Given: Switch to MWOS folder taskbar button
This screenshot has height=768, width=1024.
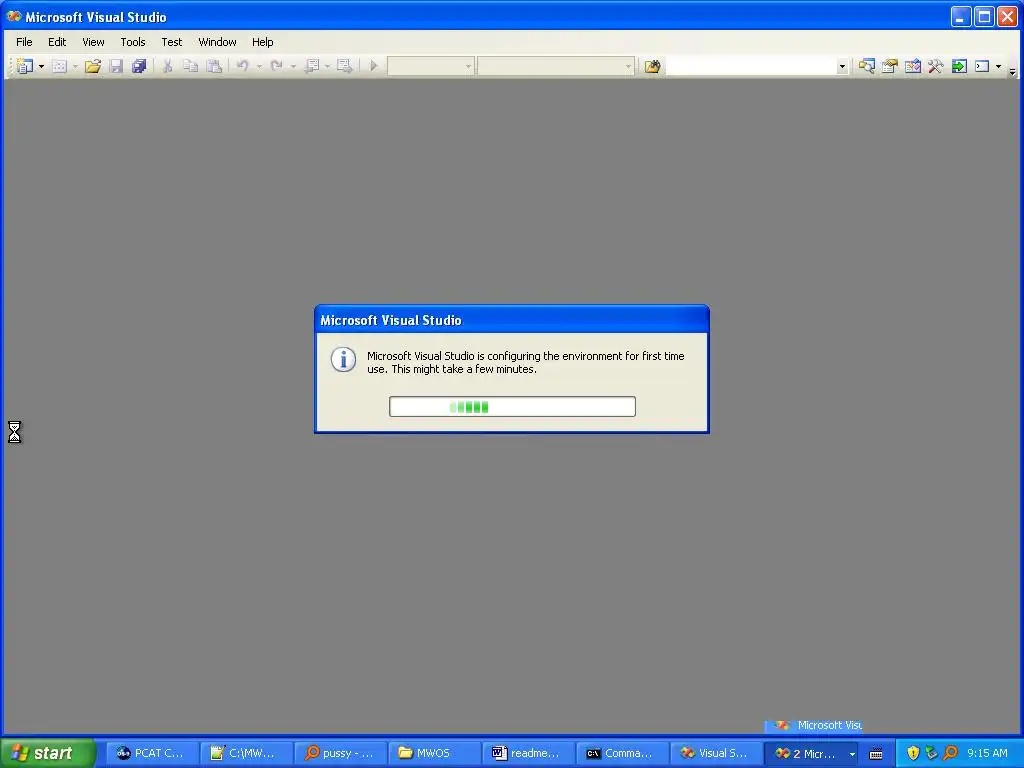Looking at the screenshot, I should click(x=434, y=753).
